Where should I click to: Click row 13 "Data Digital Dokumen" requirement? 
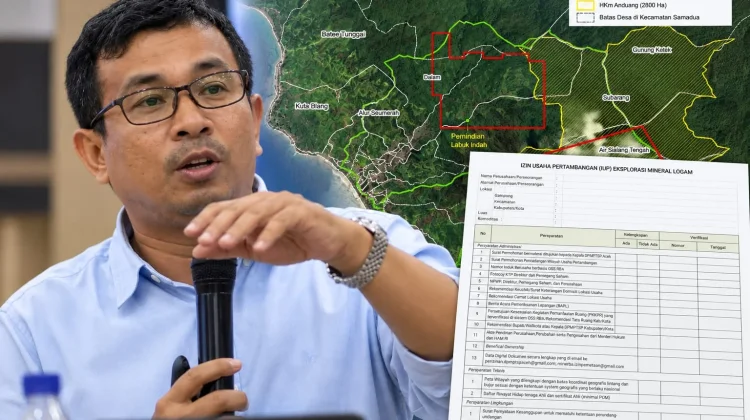(x=554, y=362)
